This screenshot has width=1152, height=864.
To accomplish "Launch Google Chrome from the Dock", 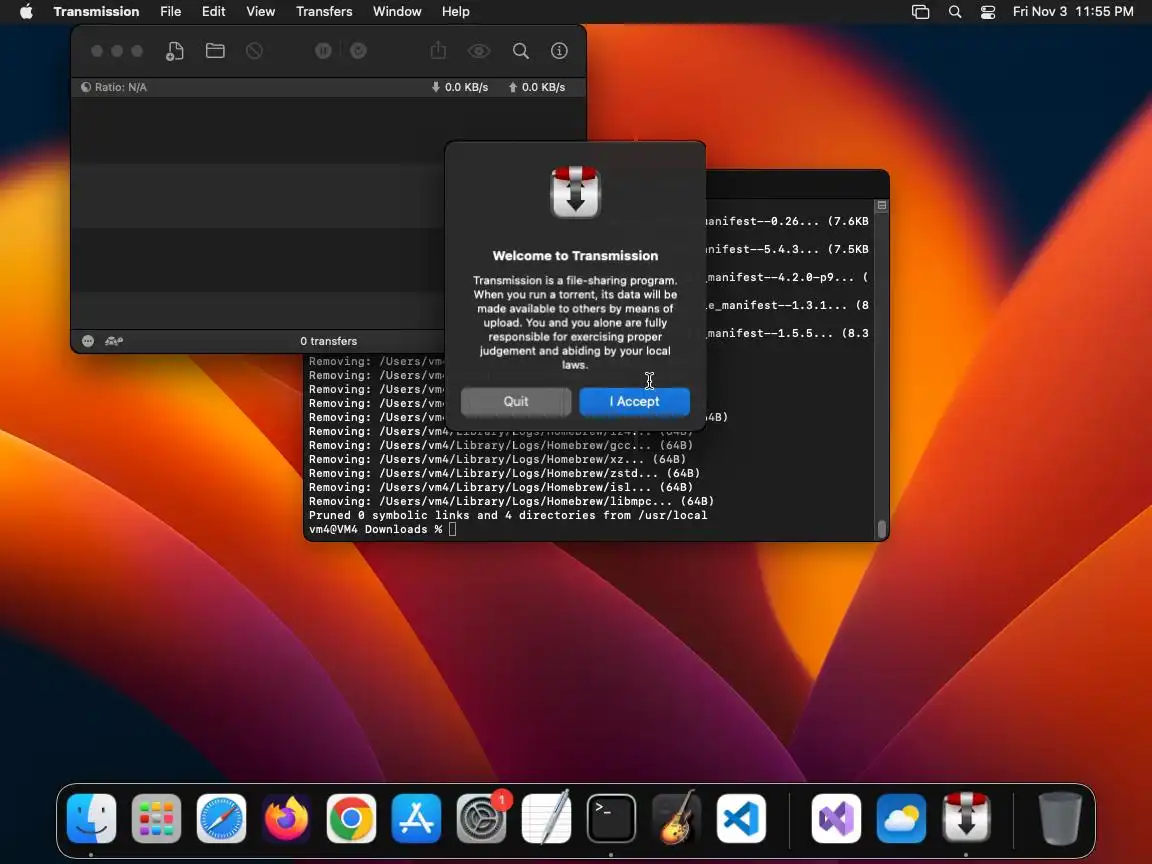I will pyautogui.click(x=351, y=818).
